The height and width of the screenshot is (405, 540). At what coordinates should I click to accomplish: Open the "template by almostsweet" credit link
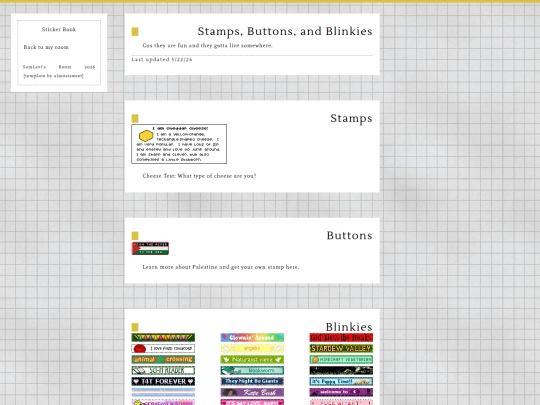pos(53,76)
